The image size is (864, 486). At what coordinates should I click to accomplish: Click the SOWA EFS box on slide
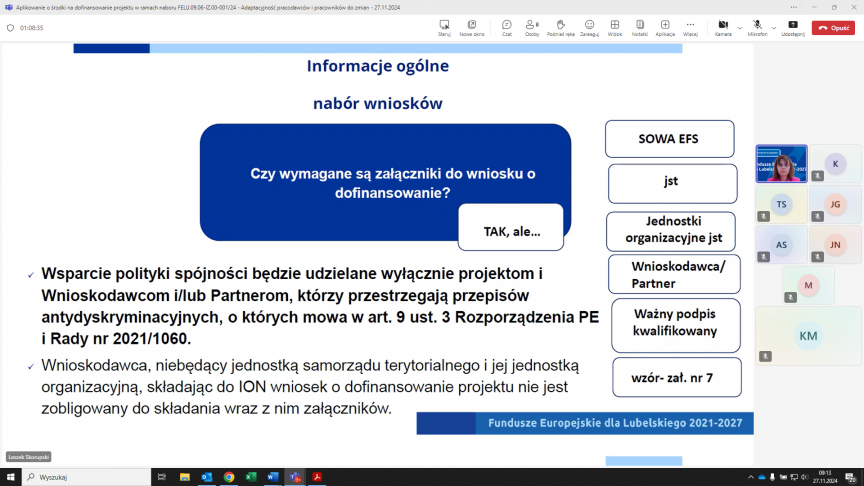[669, 139]
